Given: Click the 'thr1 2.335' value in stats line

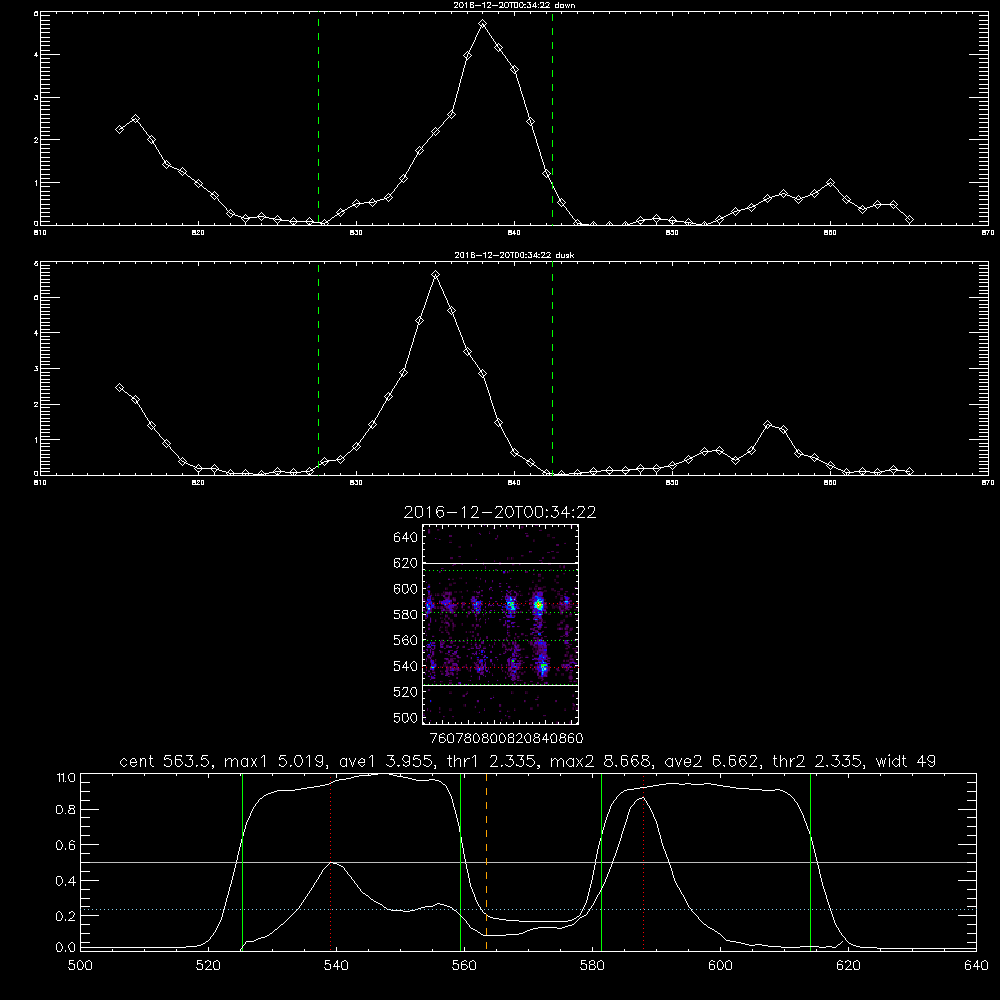Looking at the screenshot, I should (491, 761).
